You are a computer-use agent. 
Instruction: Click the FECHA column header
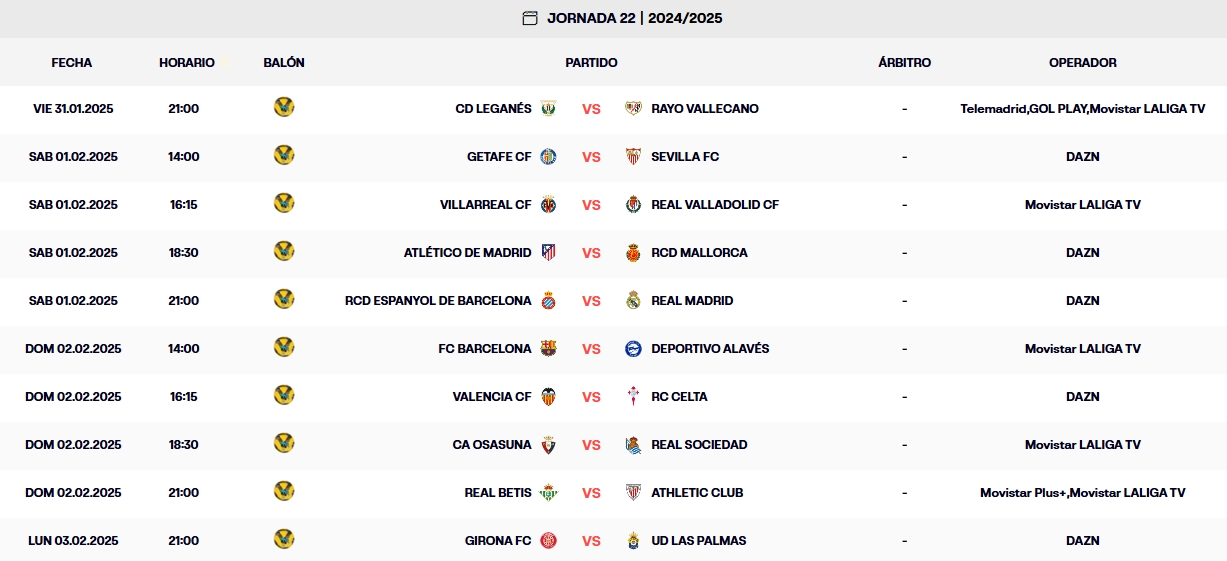coord(72,62)
